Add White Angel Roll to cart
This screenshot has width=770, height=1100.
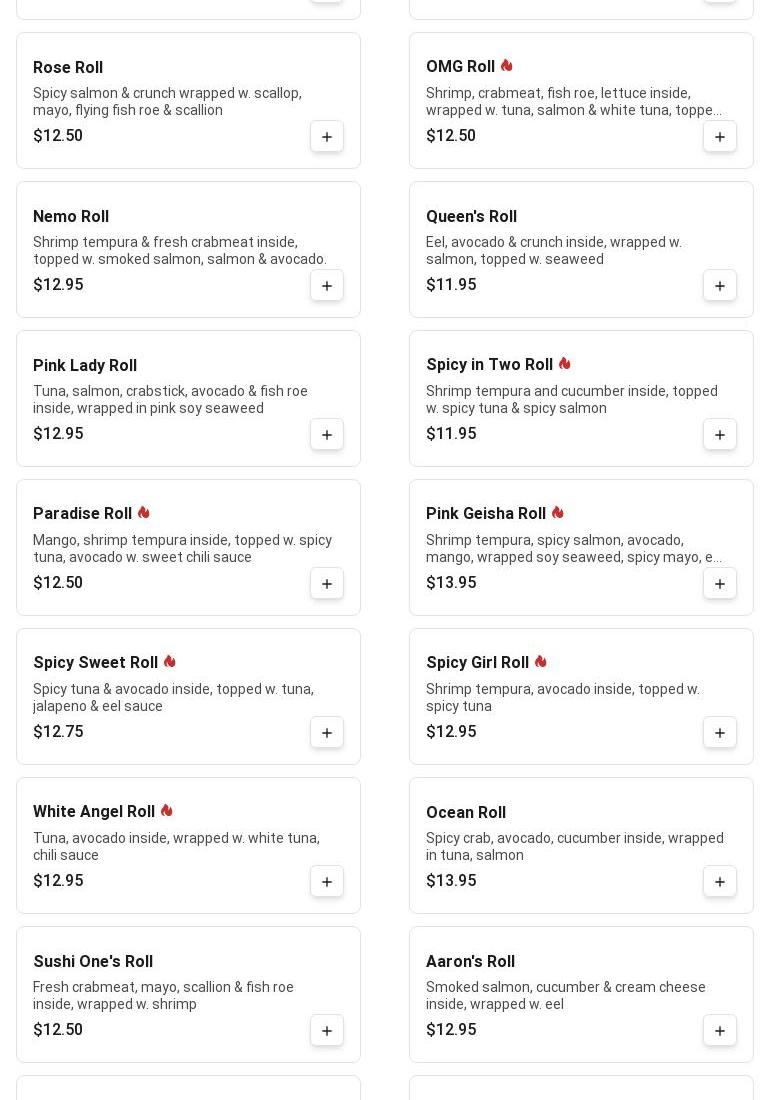327,881
